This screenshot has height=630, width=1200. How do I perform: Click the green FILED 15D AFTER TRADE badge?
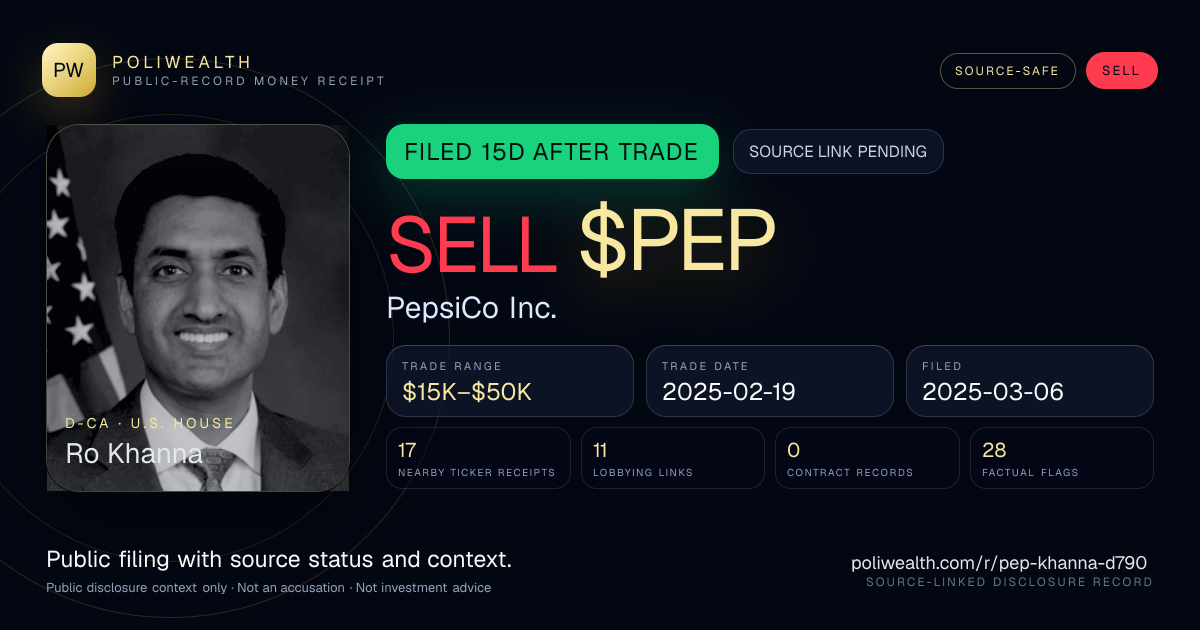click(x=552, y=152)
